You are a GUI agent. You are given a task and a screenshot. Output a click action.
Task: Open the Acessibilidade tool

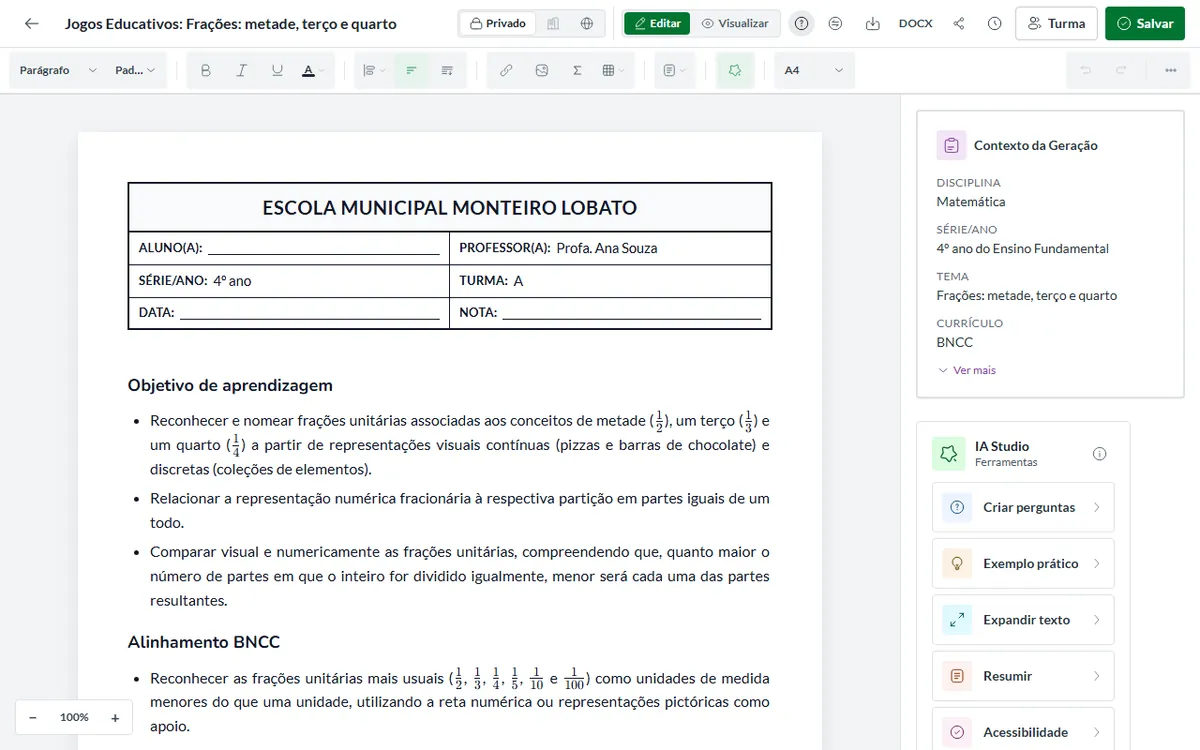click(1023, 731)
